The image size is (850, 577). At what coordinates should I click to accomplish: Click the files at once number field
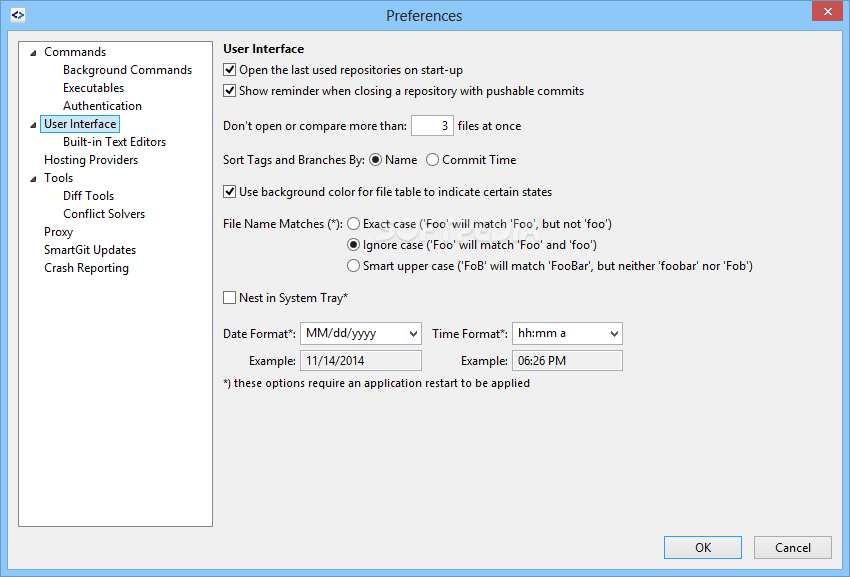(x=432, y=126)
